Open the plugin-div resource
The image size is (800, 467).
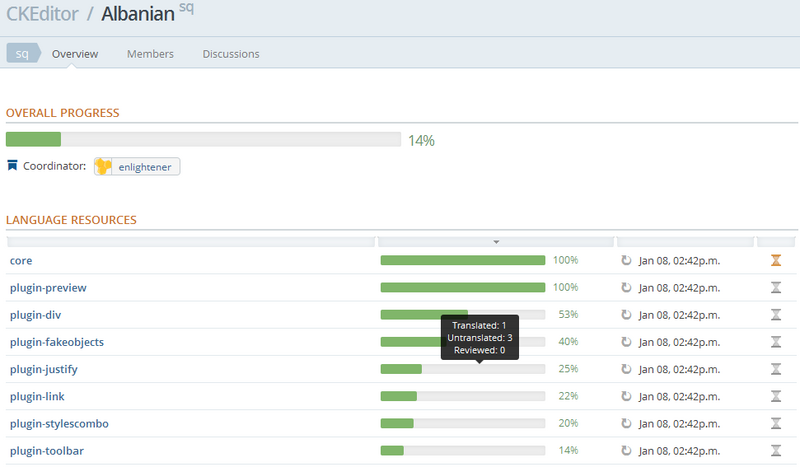coord(35,315)
